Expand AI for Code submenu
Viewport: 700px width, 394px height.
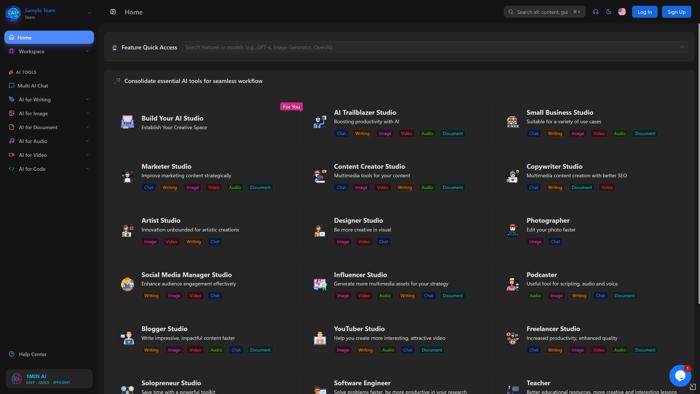(x=49, y=169)
